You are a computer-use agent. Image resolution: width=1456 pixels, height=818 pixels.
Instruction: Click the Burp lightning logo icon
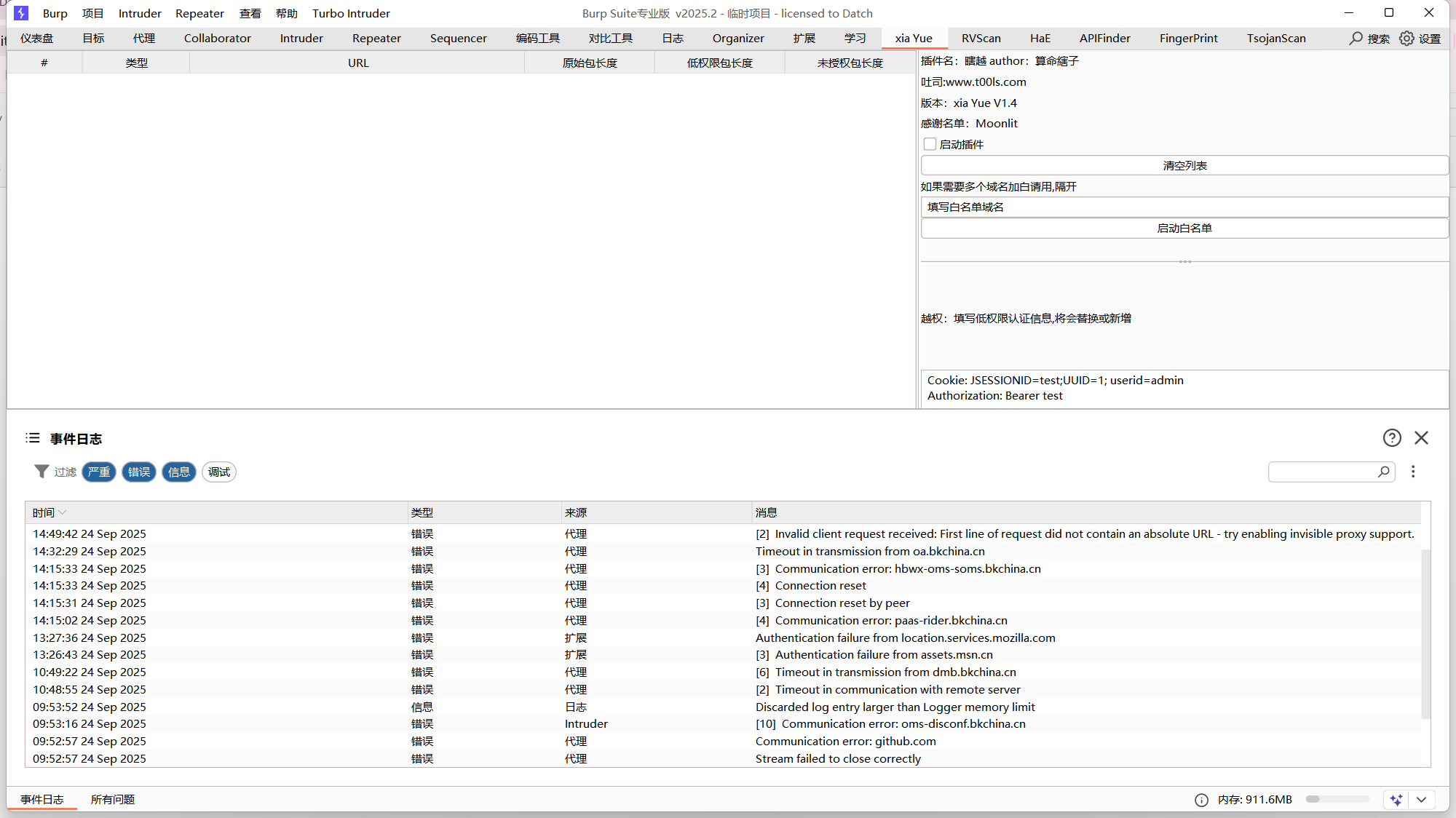click(x=21, y=13)
